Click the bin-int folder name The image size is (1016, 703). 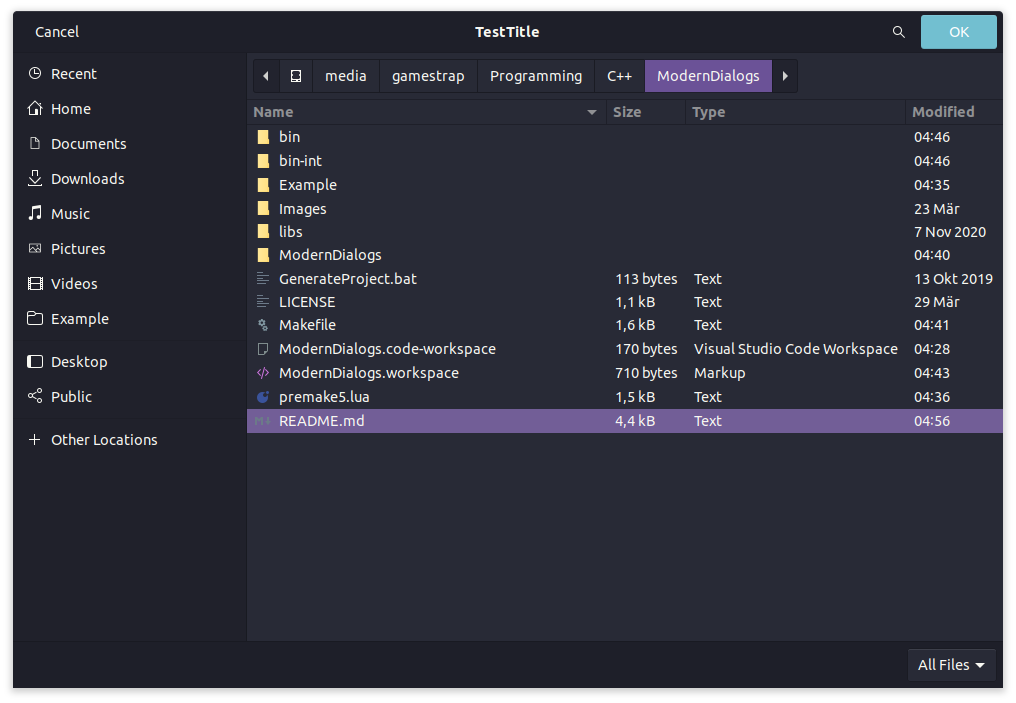[300, 161]
